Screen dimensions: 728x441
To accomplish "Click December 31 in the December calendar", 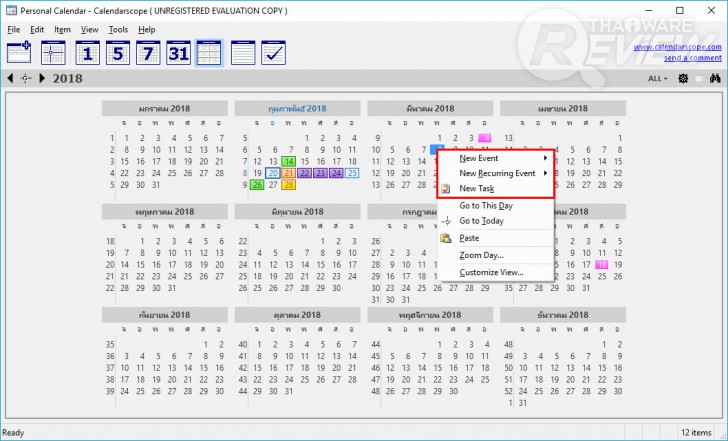I will 523,403.
